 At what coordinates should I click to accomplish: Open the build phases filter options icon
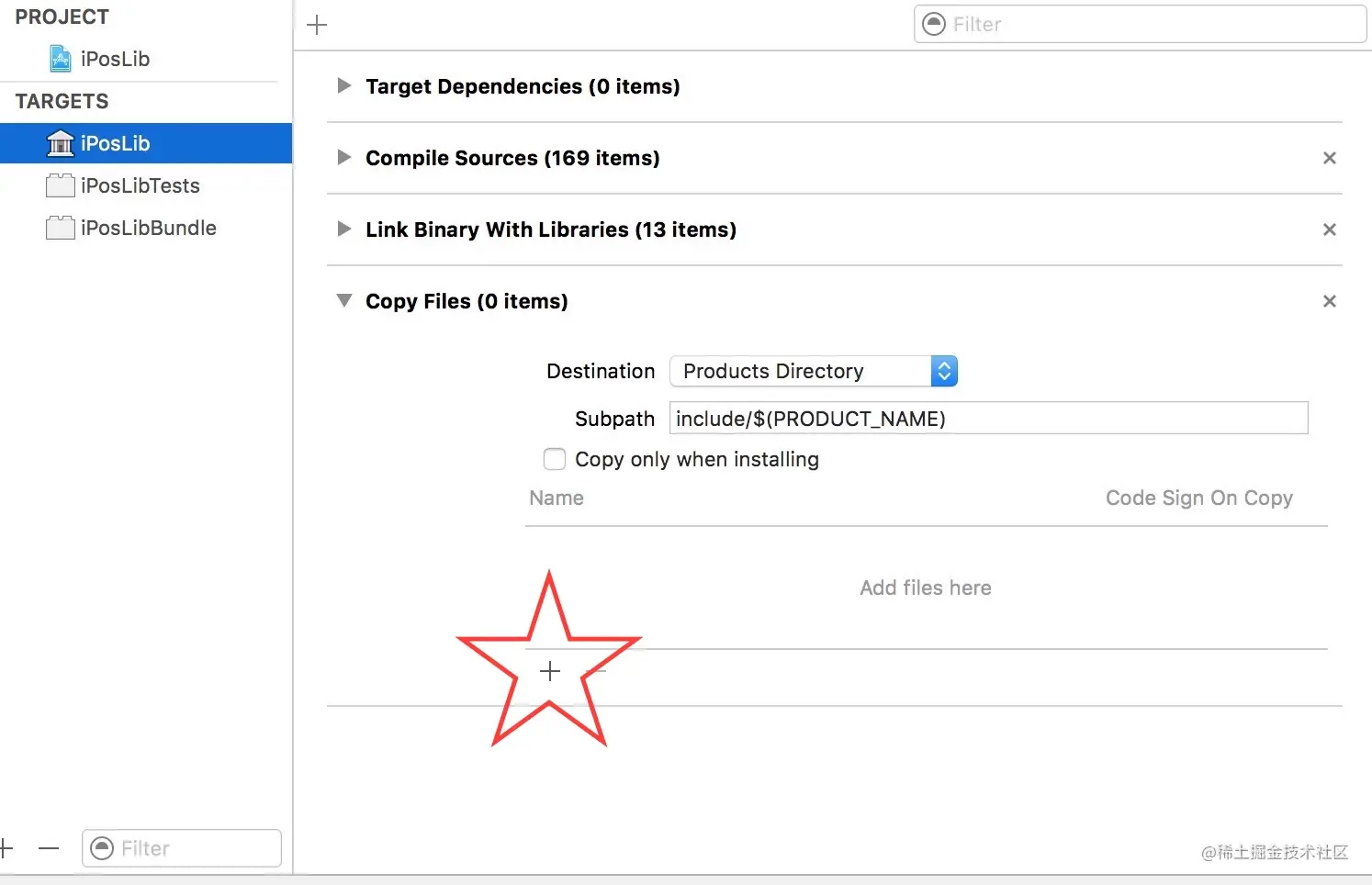click(934, 24)
